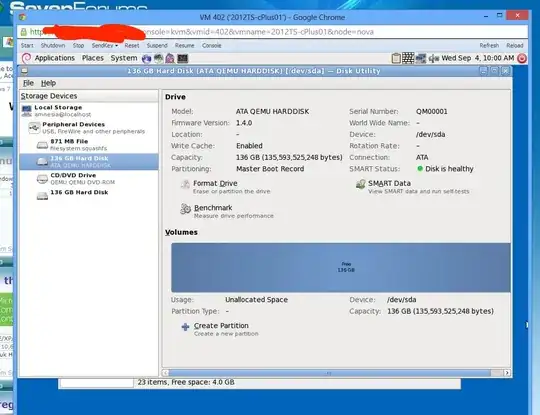Click the Benchmark gears icon
This screenshot has height=415, width=540.
click(185, 209)
